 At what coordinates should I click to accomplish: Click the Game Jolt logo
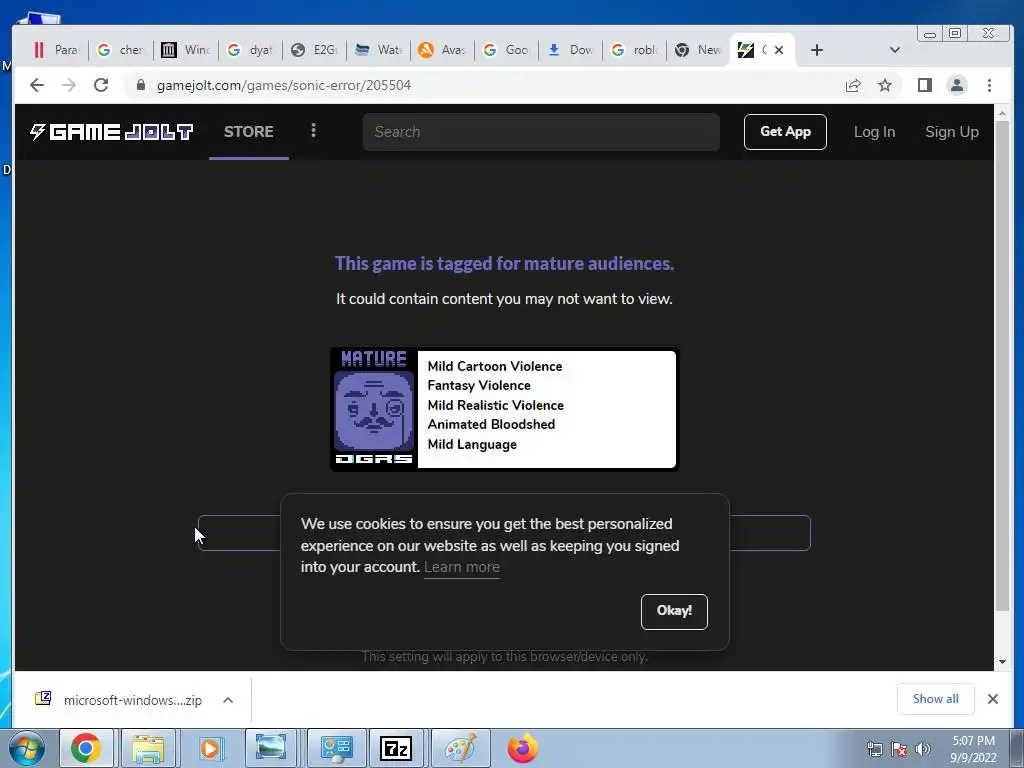pyautogui.click(x=111, y=132)
